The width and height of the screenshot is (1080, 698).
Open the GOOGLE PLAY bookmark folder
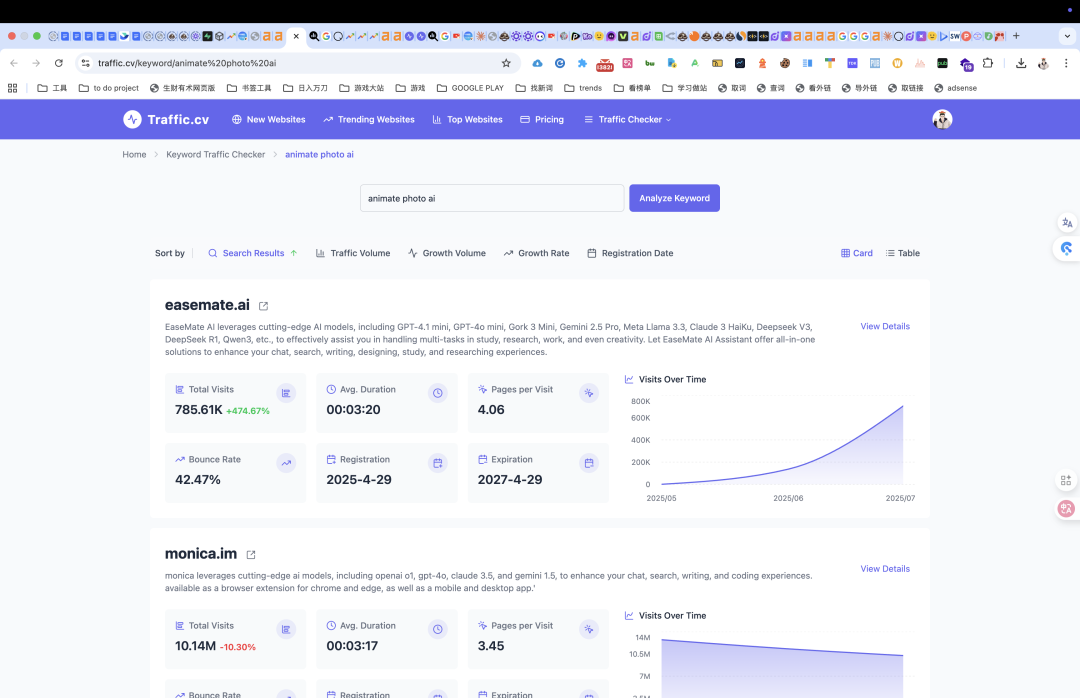click(470, 88)
